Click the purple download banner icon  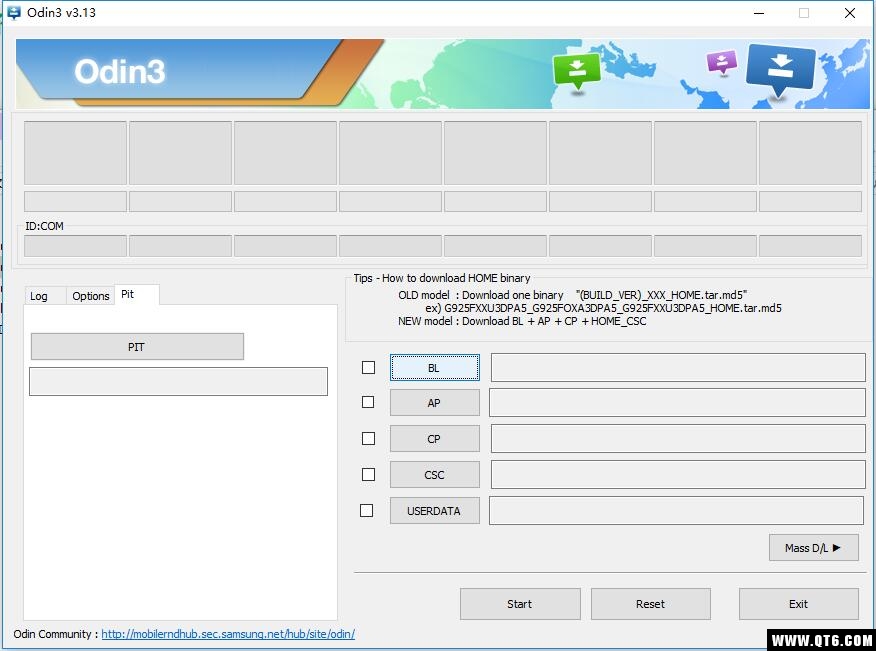pos(722,62)
